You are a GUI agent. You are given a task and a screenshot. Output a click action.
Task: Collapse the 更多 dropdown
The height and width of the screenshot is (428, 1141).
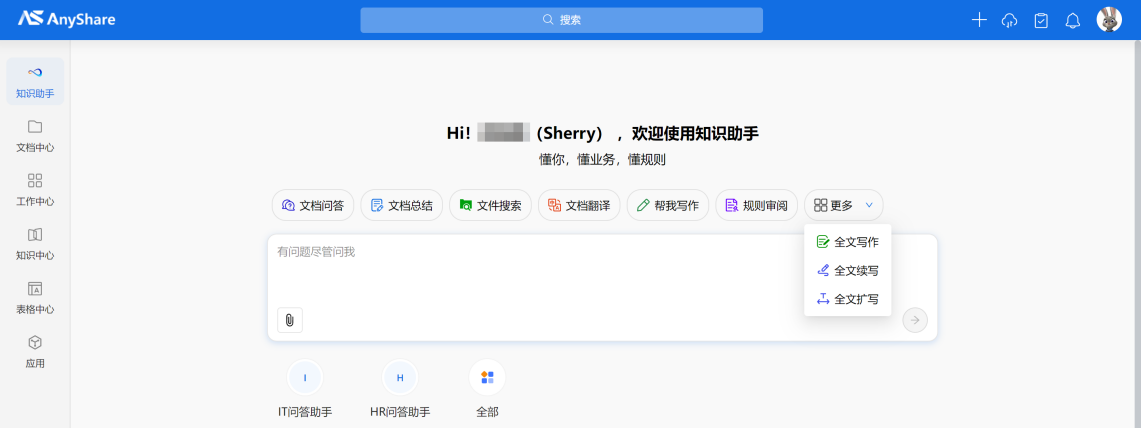pyautogui.click(x=843, y=206)
